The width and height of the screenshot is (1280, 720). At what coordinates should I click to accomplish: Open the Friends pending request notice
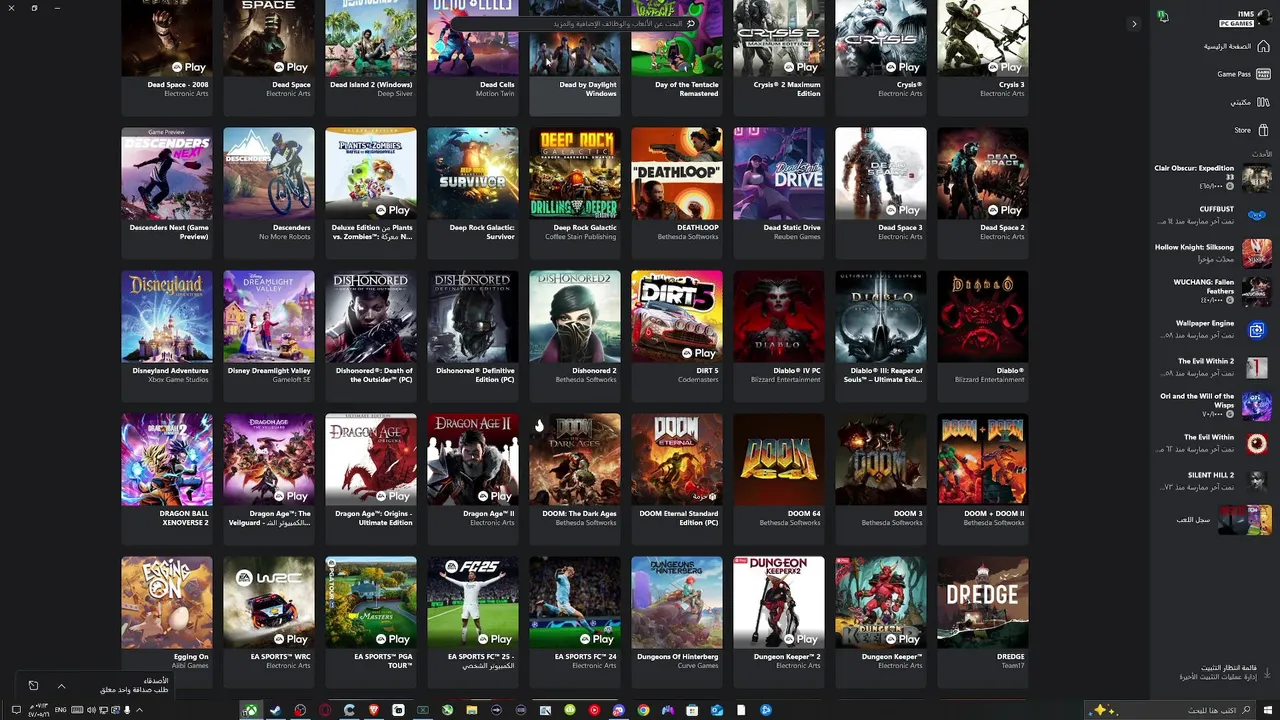pyautogui.click(x=134, y=689)
